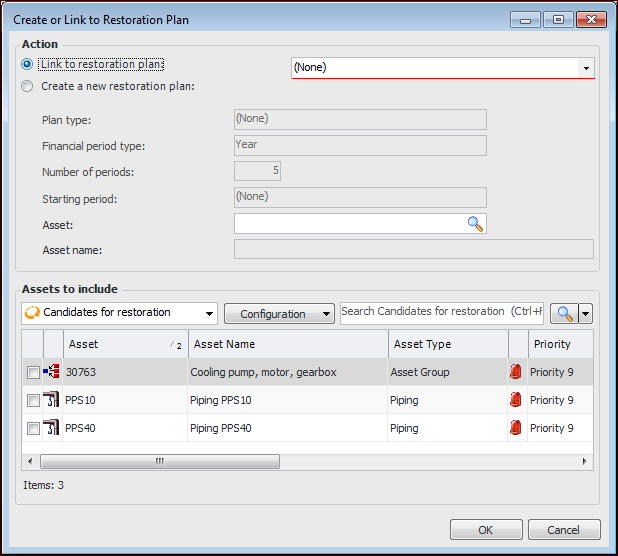The height and width of the screenshot is (556, 618).
Task: Select 'Create a new restoration plan' radio button
Action: pyautogui.click(x=27, y=86)
